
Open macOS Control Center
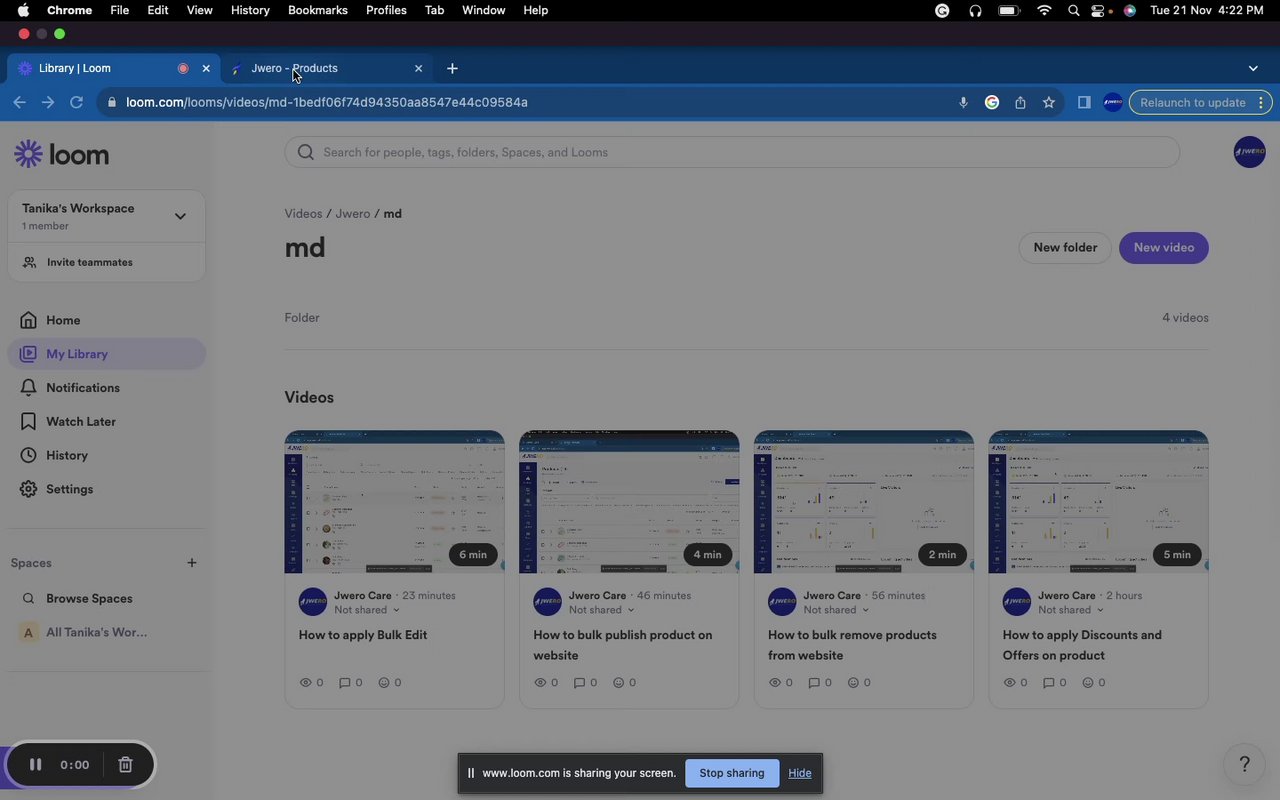tap(1100, 10)
